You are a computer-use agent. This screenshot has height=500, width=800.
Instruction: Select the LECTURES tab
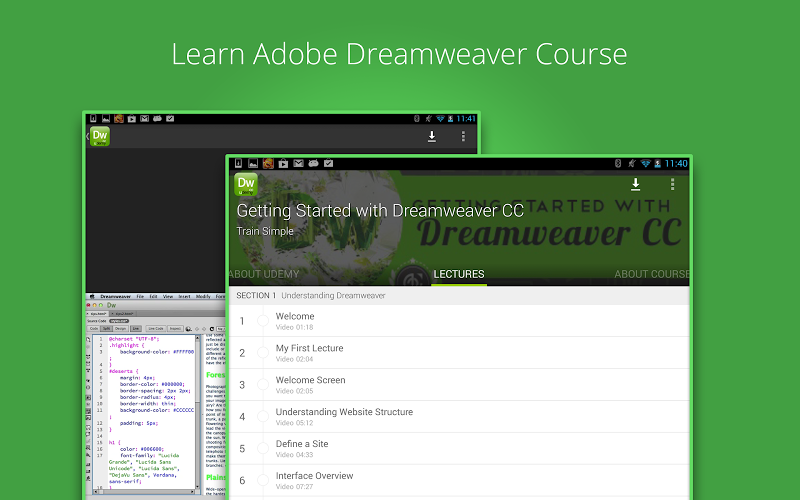click(459, 274)
